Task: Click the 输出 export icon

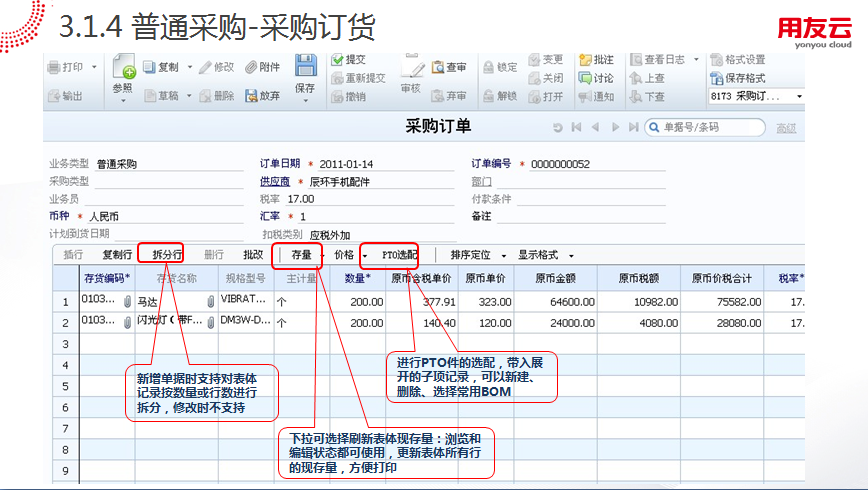Action: pos(54,96)
